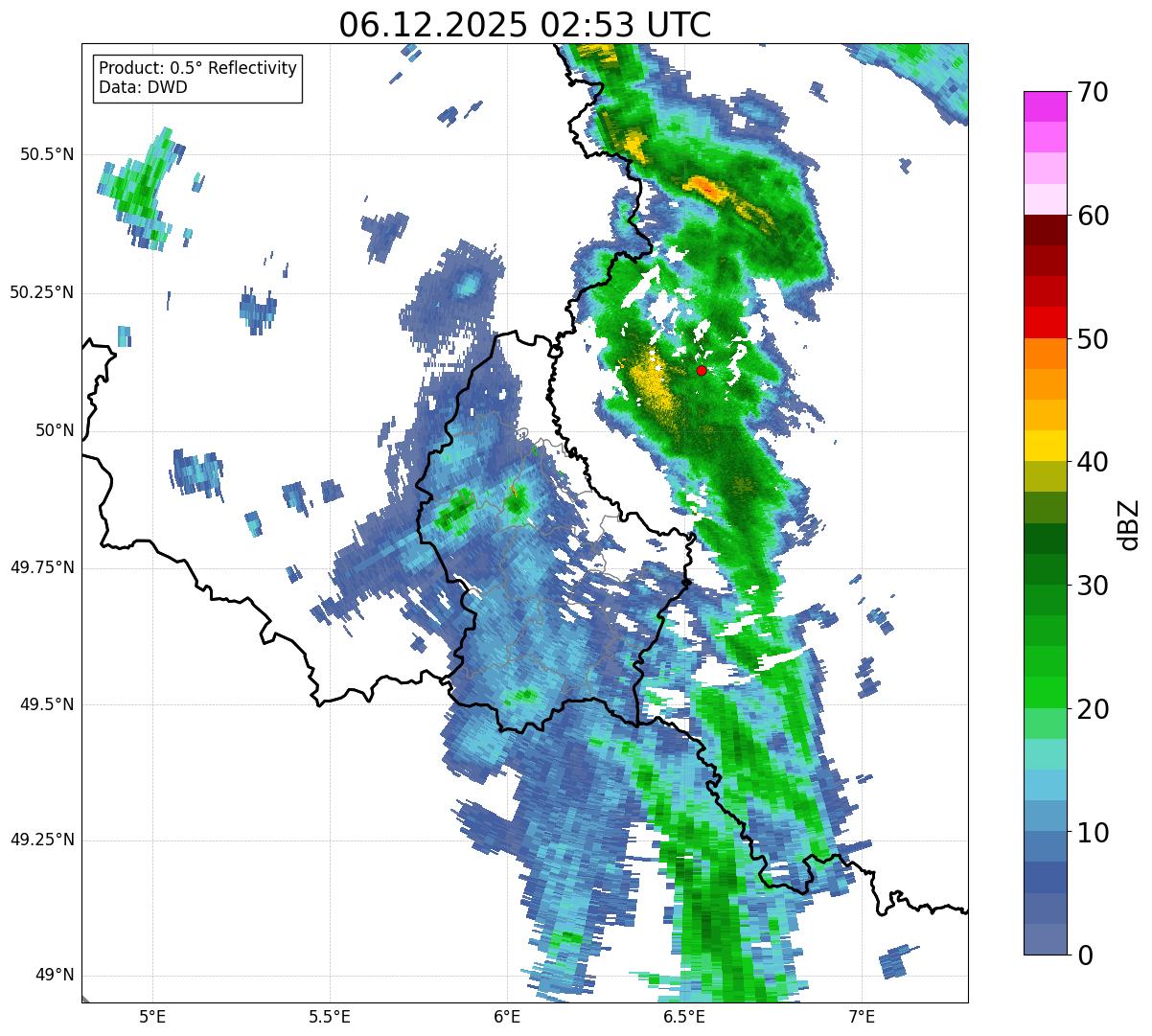Click the yellow colorbar swatch at 40
This screenshot has height=1036, width=1152.
[1044, 446]
